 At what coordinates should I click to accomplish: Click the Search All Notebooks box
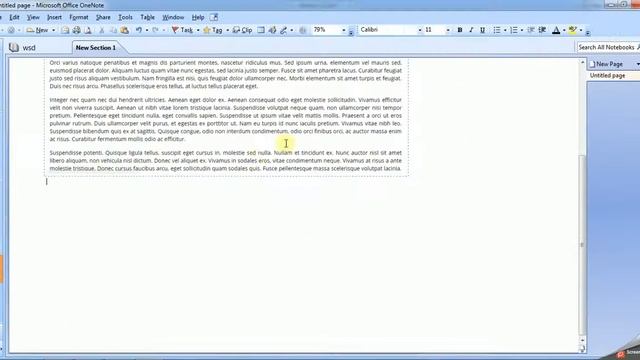[x=608, y=47]
